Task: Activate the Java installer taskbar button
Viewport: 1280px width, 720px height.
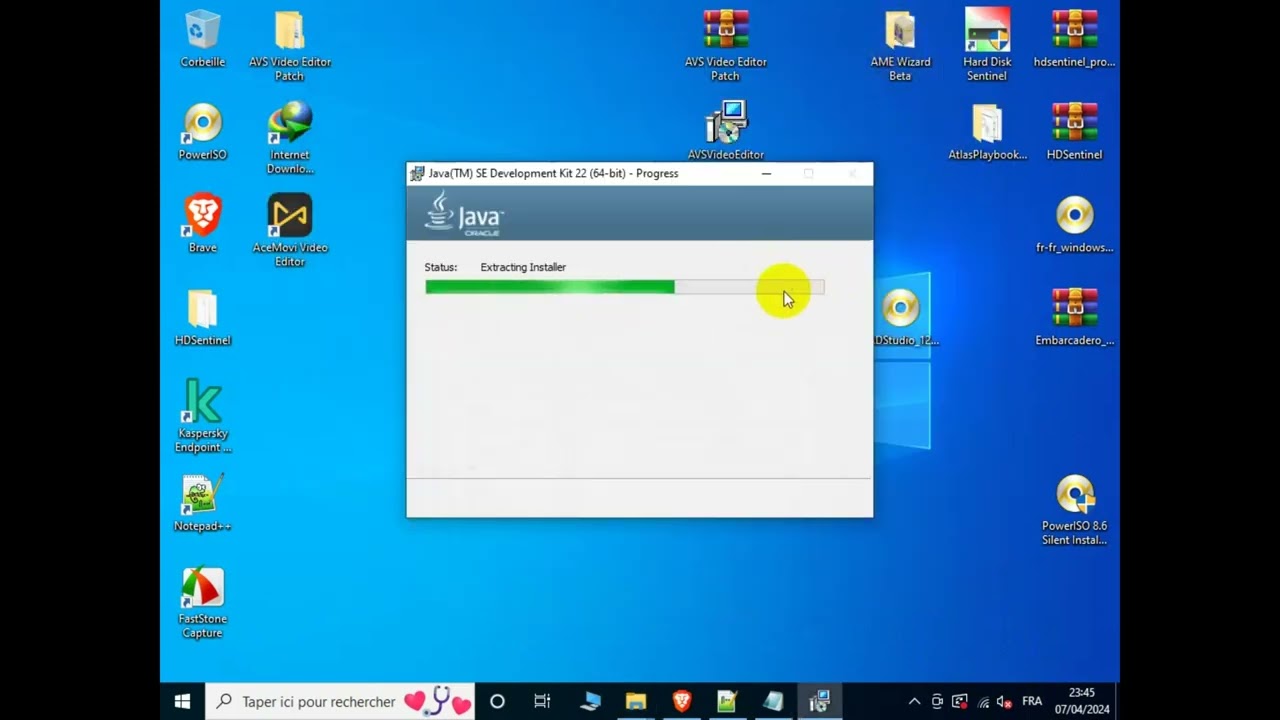Action: click(820, 701)
